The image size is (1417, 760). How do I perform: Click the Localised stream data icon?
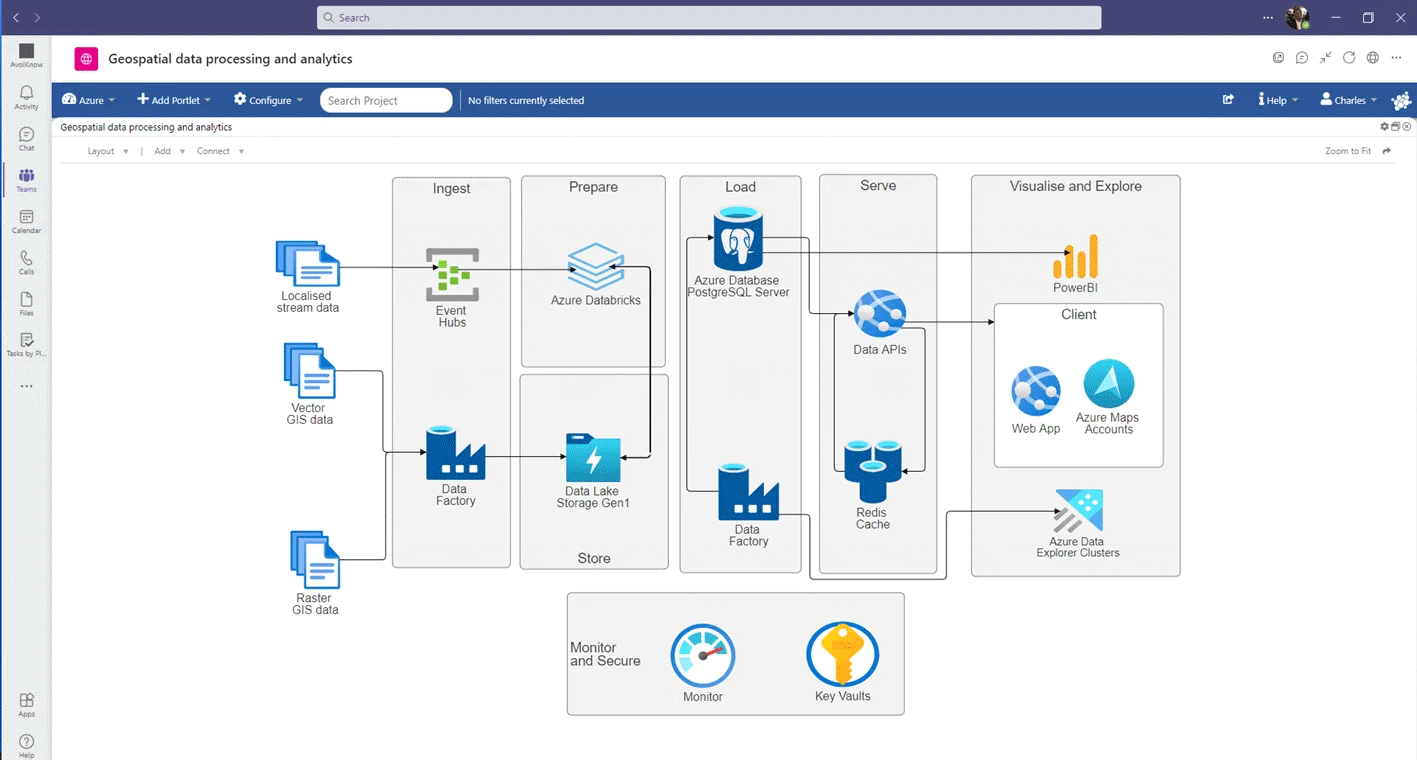coord(308,264)
